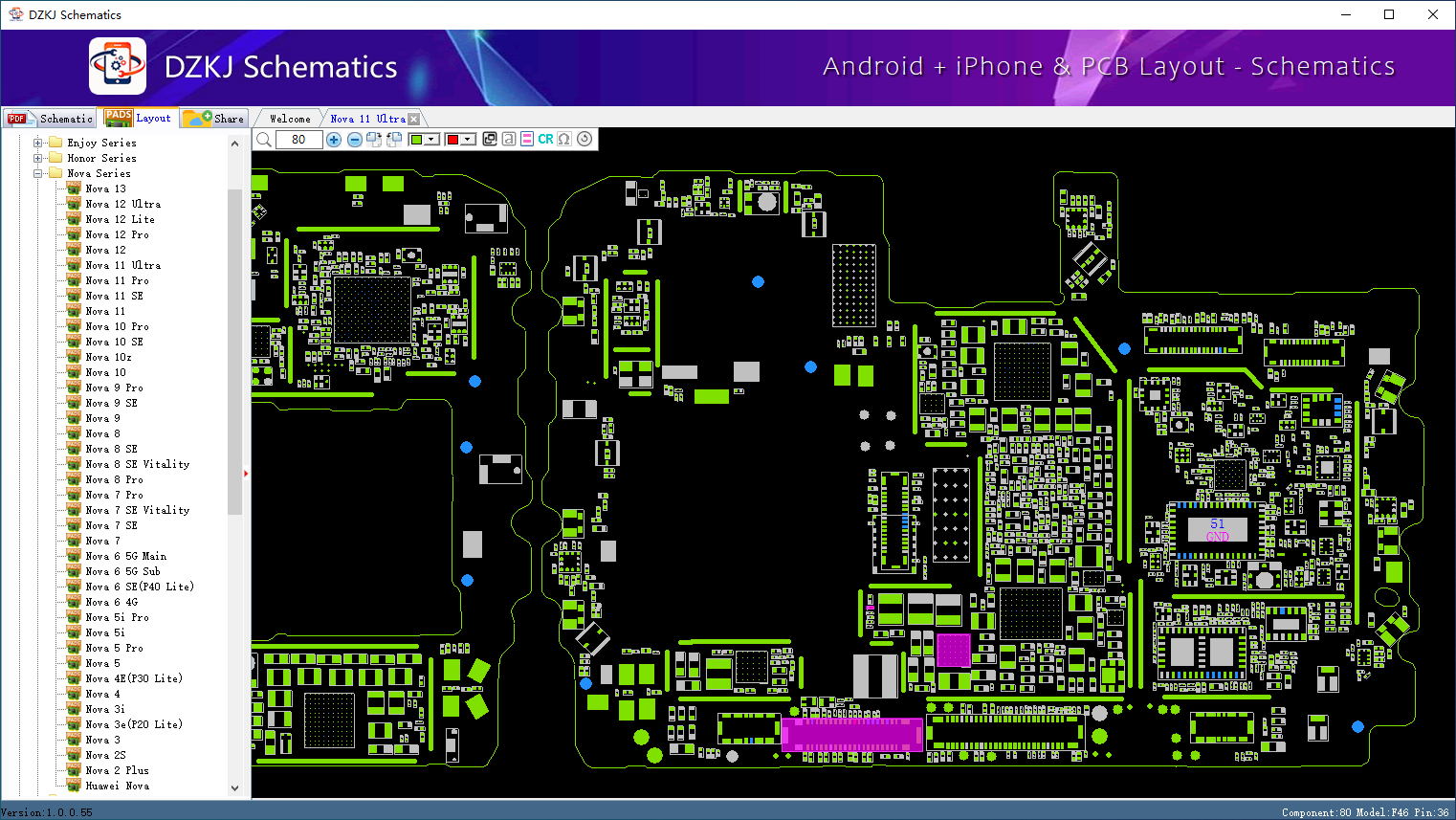Click the red collapse arrow on the sidebar edge
The height and width of the screenshot is (820, 1456).
click(246, 474)
